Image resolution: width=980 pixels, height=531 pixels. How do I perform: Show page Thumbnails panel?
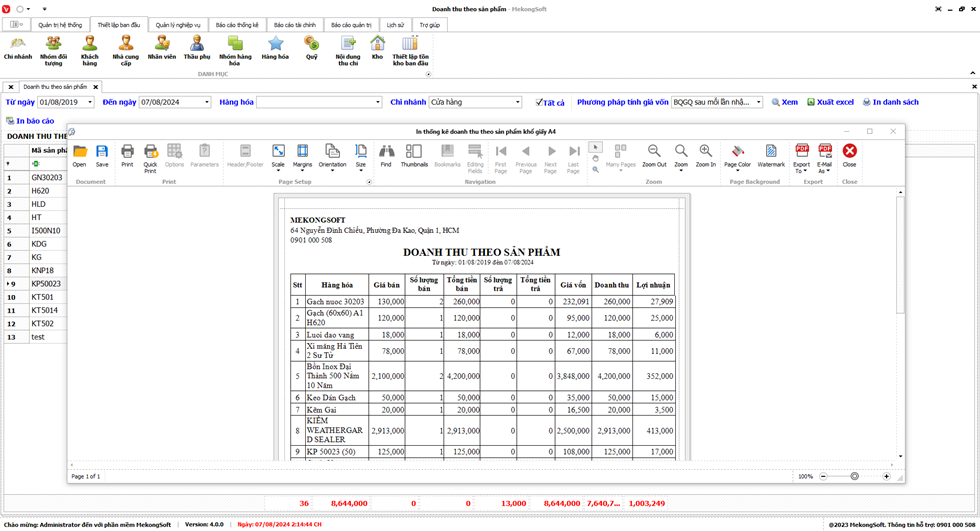point(414,154)
